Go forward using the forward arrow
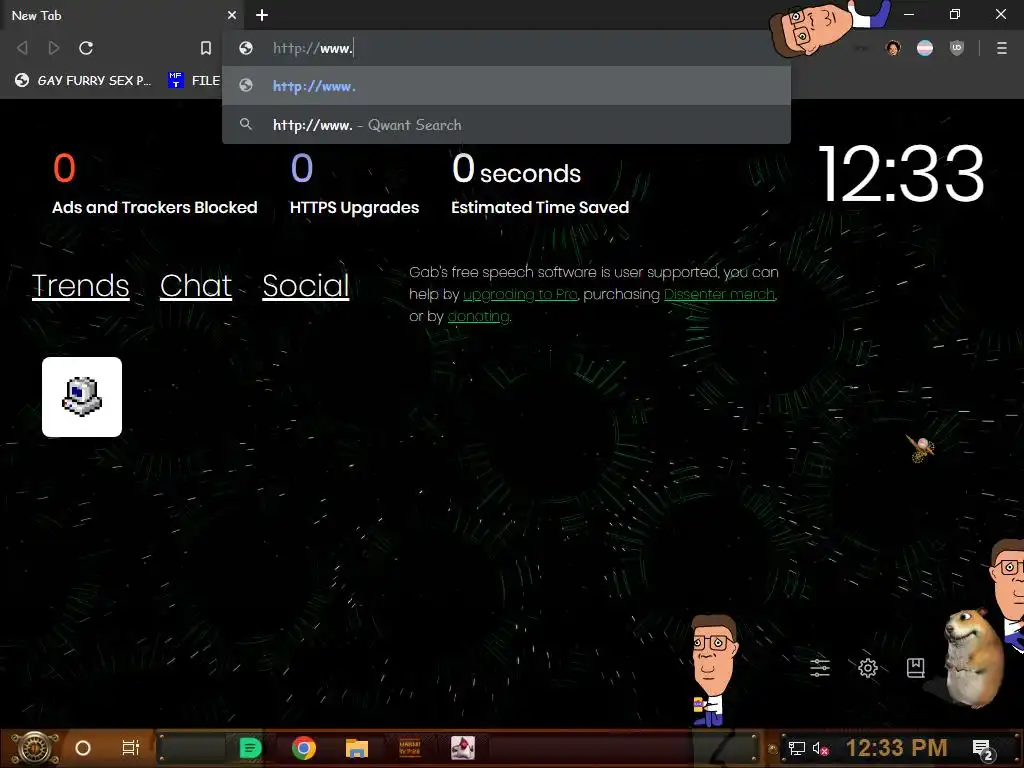The image size is (1024, 768). click(54, 48)
